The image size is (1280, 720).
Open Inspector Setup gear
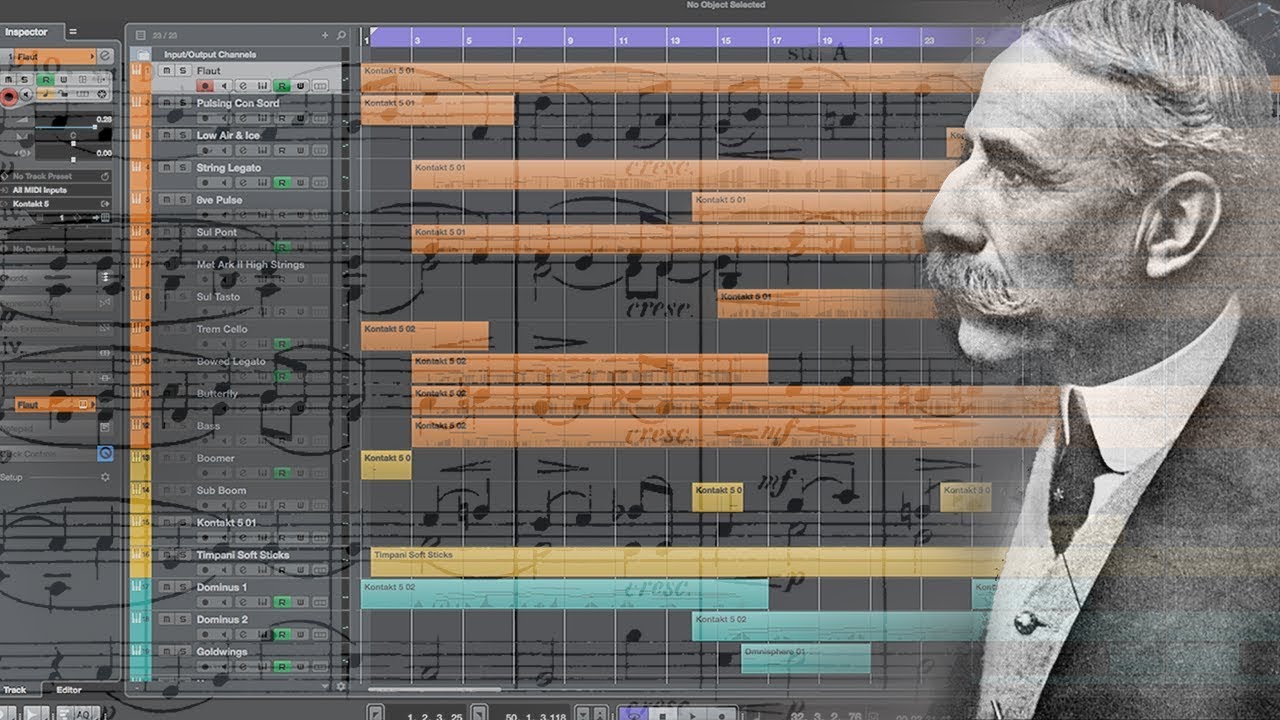[105, 478]
